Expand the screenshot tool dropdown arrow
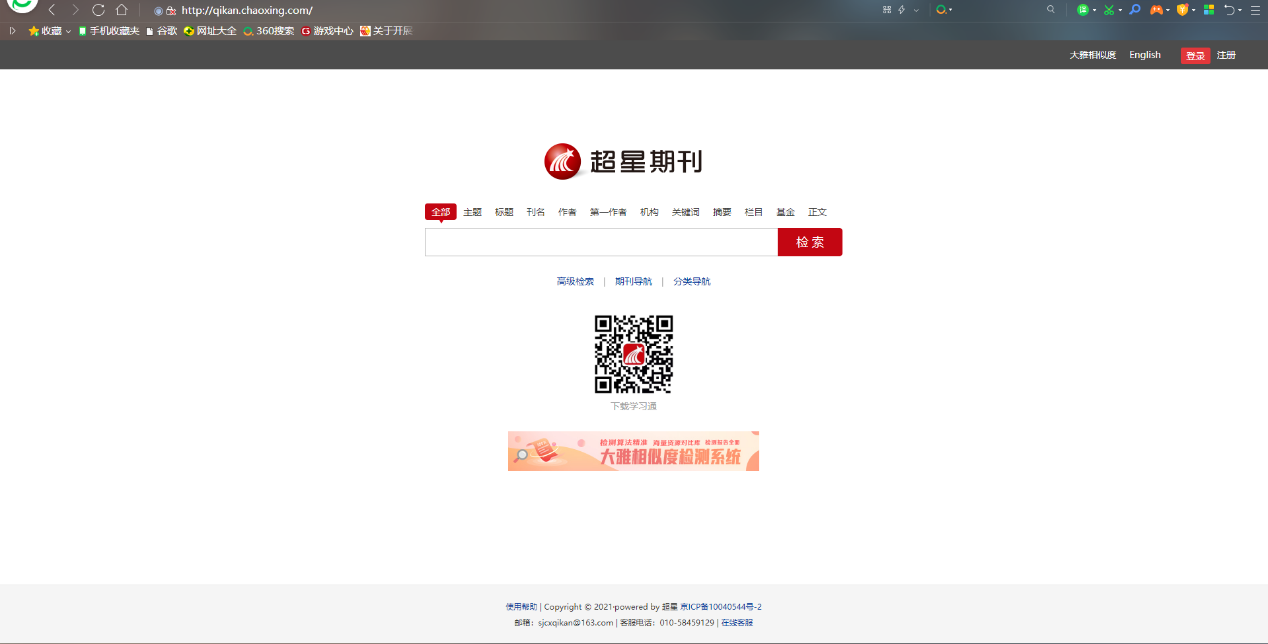Image resolution: width=1268 pixels, height=644 pixels. (1120, 10)
